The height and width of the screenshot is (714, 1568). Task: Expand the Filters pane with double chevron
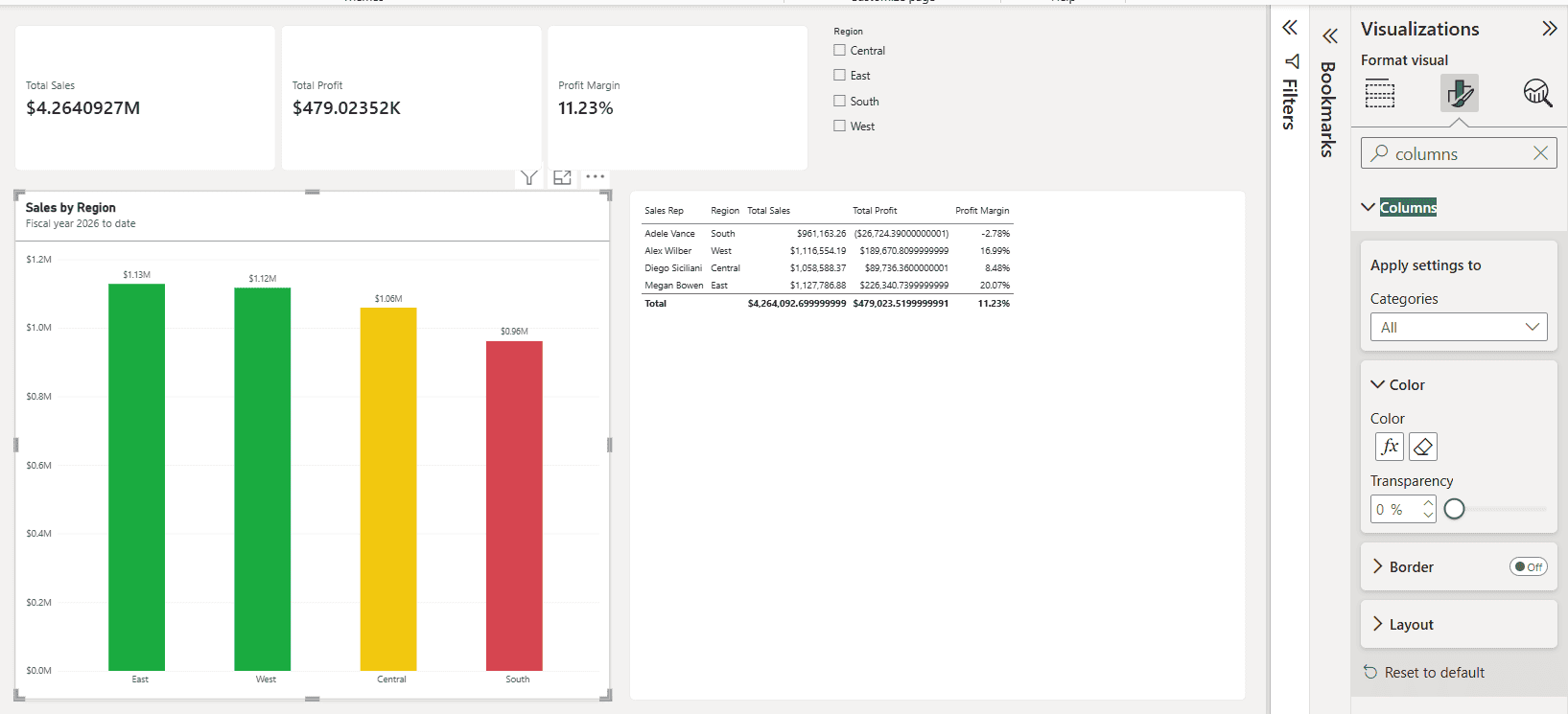[1290, 28]
